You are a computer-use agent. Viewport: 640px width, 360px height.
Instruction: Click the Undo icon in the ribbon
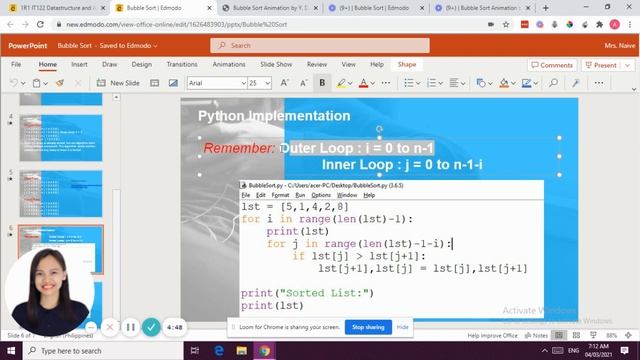click(14, 83)
